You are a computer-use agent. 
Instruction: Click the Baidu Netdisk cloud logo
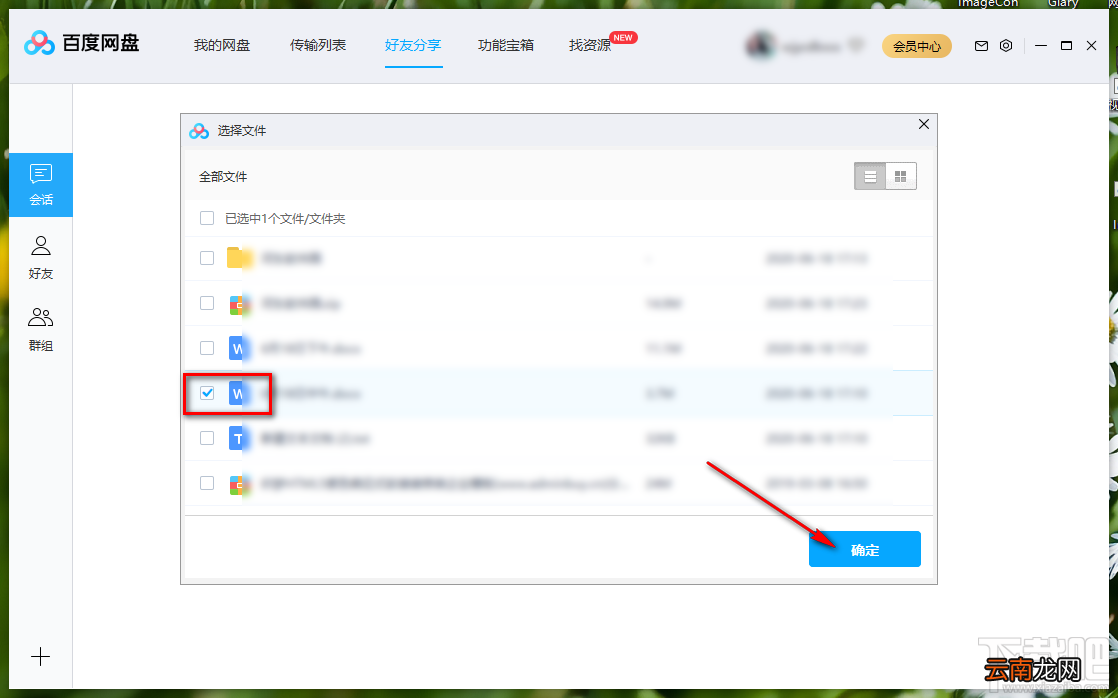39,43
